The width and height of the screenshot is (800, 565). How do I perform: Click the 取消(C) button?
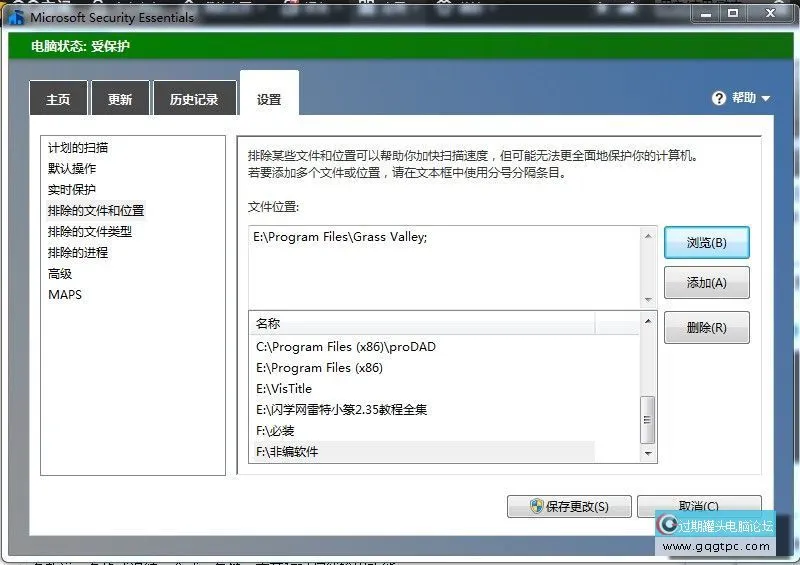[699, 506]
